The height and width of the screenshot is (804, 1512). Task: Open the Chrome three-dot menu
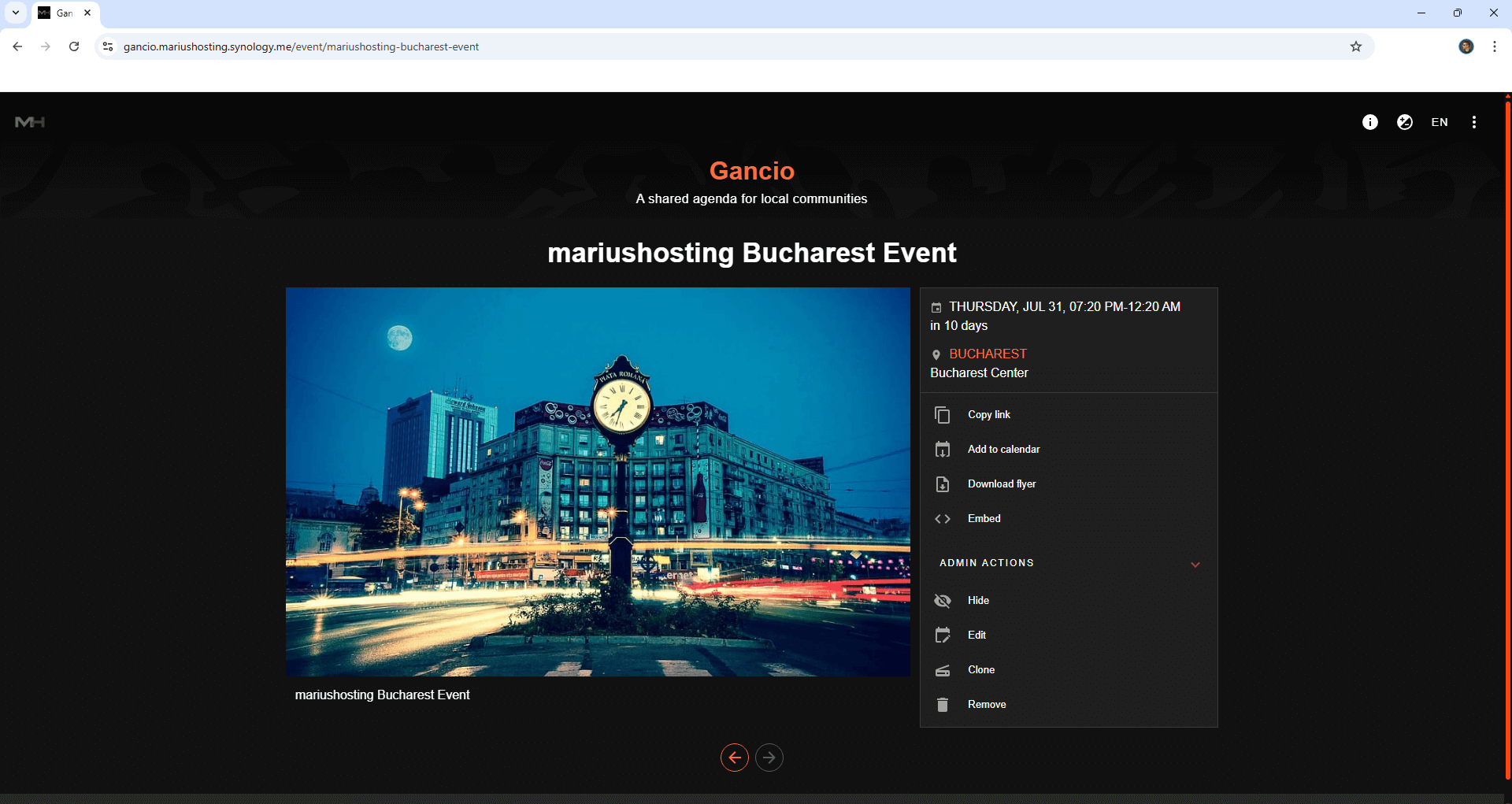click(x=1495, y=46)
